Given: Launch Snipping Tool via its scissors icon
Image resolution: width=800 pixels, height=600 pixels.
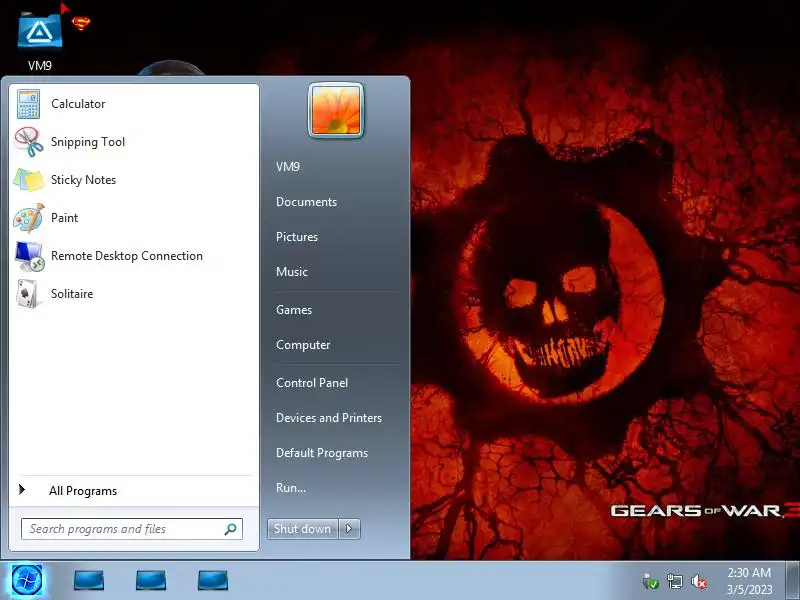Looking at the screenshot, I should tap(29, 142).
